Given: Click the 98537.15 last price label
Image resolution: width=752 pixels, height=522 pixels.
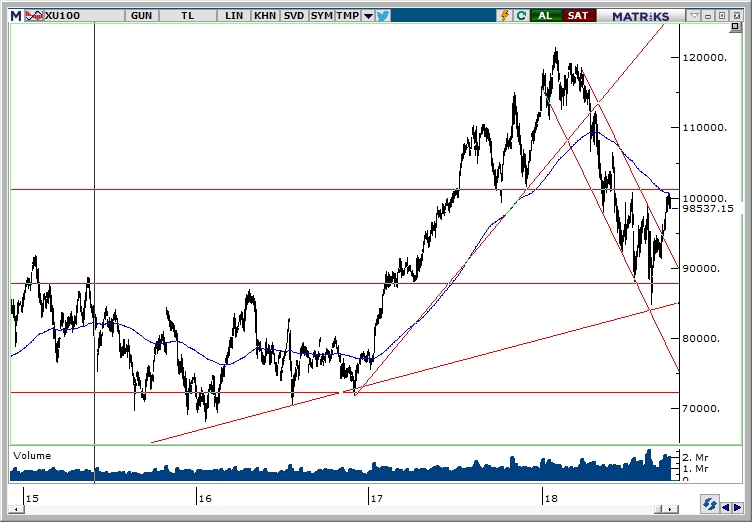Looking at the screenshot, I should (x=708, y=208).
